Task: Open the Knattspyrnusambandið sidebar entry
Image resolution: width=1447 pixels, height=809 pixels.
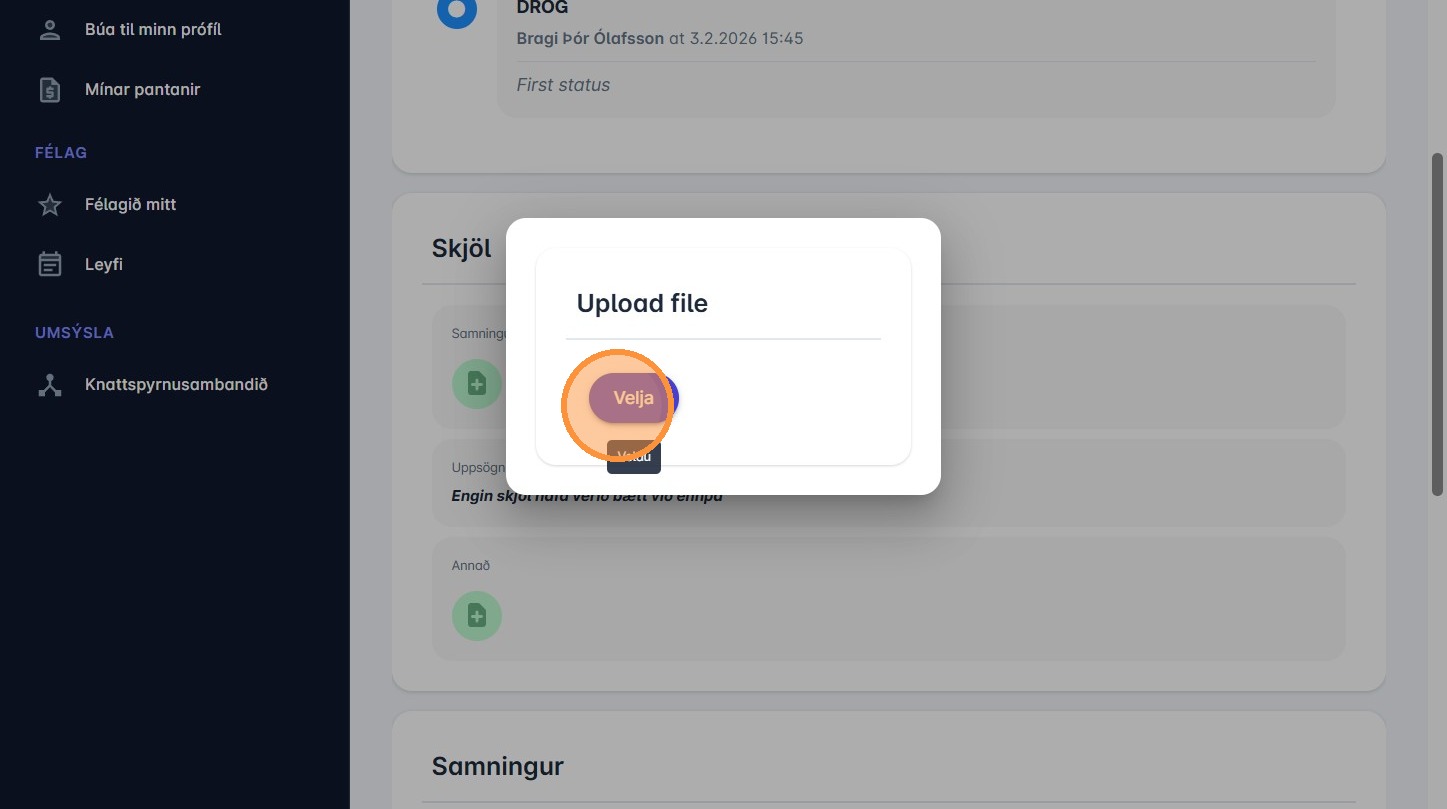Action: click(175, 384)
